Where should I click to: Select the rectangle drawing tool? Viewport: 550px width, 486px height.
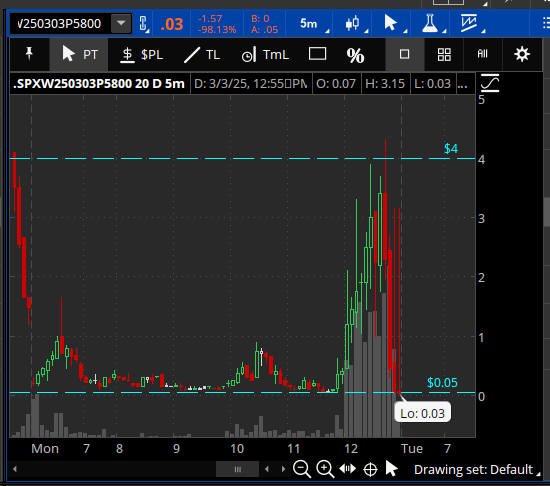pos(317,54)
